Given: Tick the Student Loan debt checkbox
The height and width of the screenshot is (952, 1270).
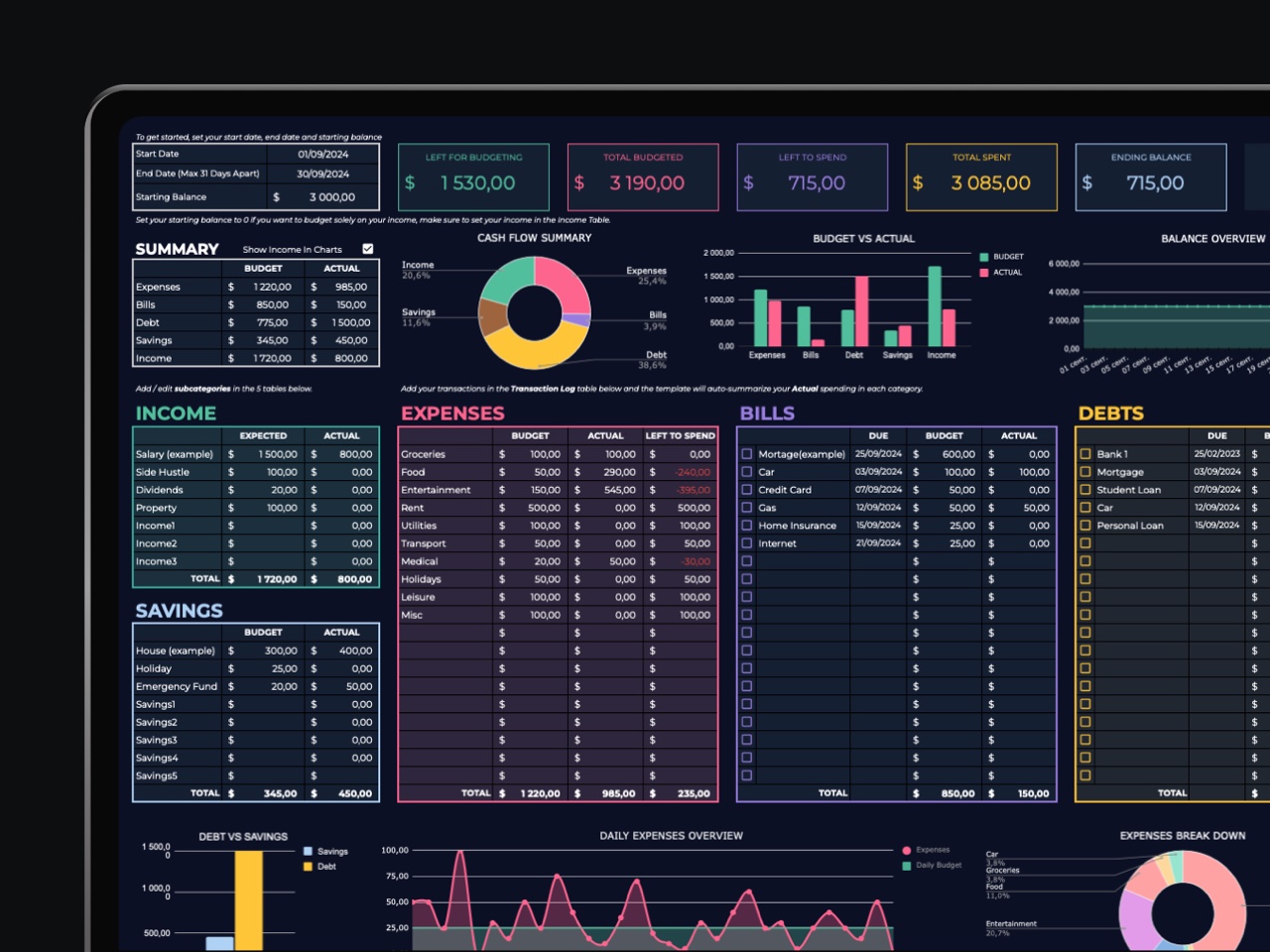Looking at the screenshot, I should [1085, 490].
